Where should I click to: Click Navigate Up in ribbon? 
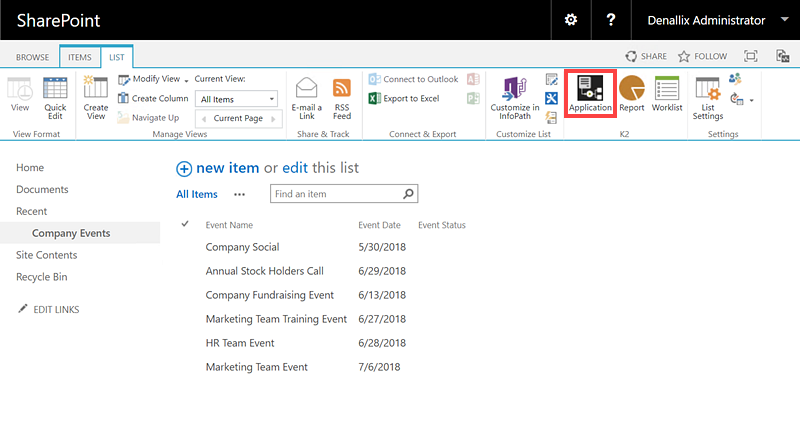tap(148, 118)
